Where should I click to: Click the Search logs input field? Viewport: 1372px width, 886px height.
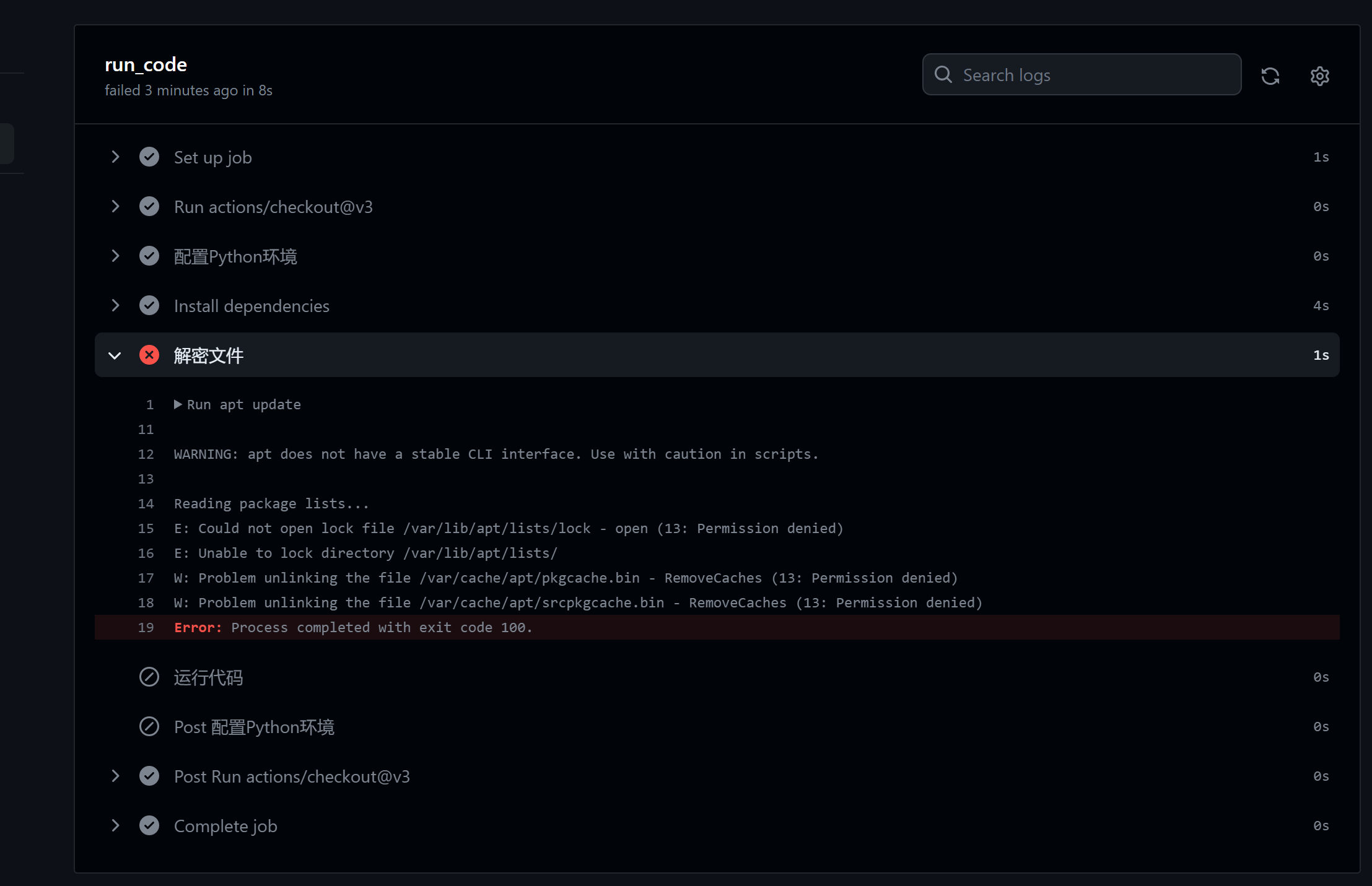tap(1081, 74)
